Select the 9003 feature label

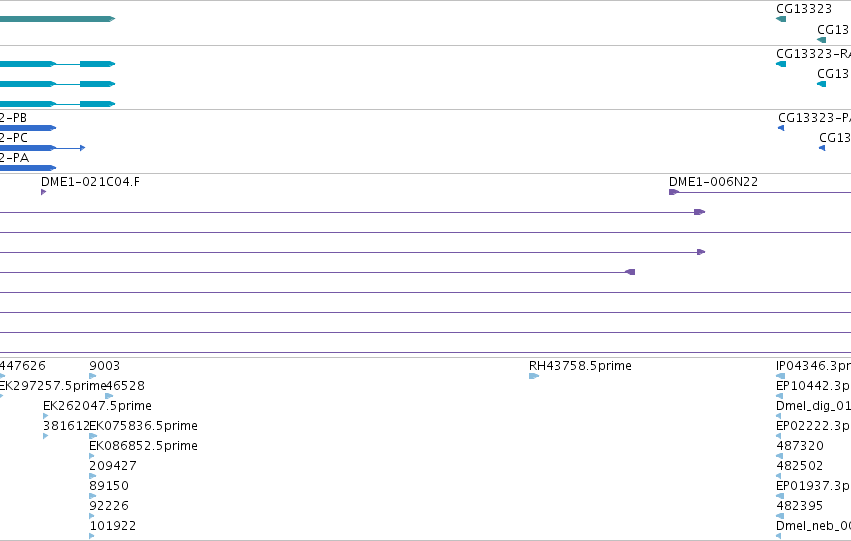pos(104,366)
